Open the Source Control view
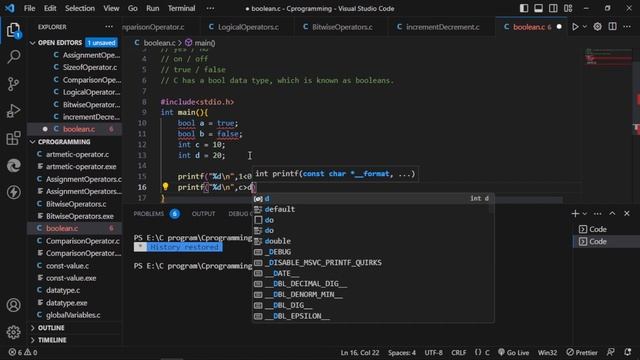 point(13,84)
